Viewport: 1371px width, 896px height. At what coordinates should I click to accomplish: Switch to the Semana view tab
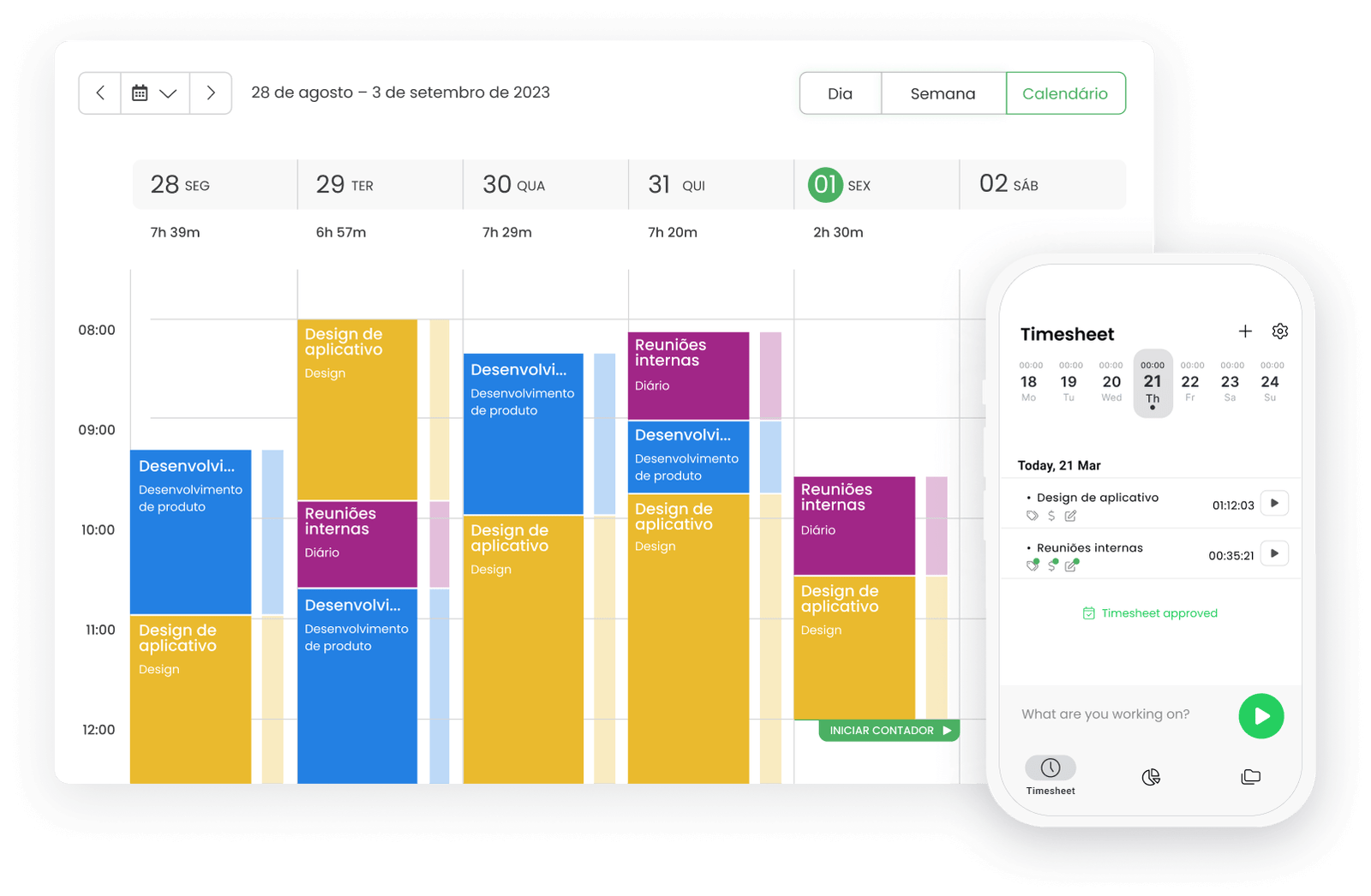pos(943,93)
